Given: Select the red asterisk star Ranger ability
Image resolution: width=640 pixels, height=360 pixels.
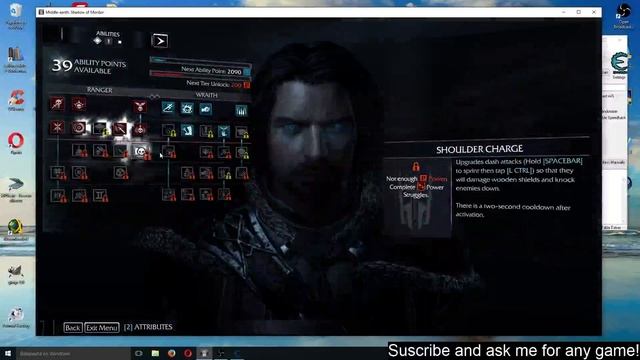Looking at the screenshot, I should [x=57, y=127].
